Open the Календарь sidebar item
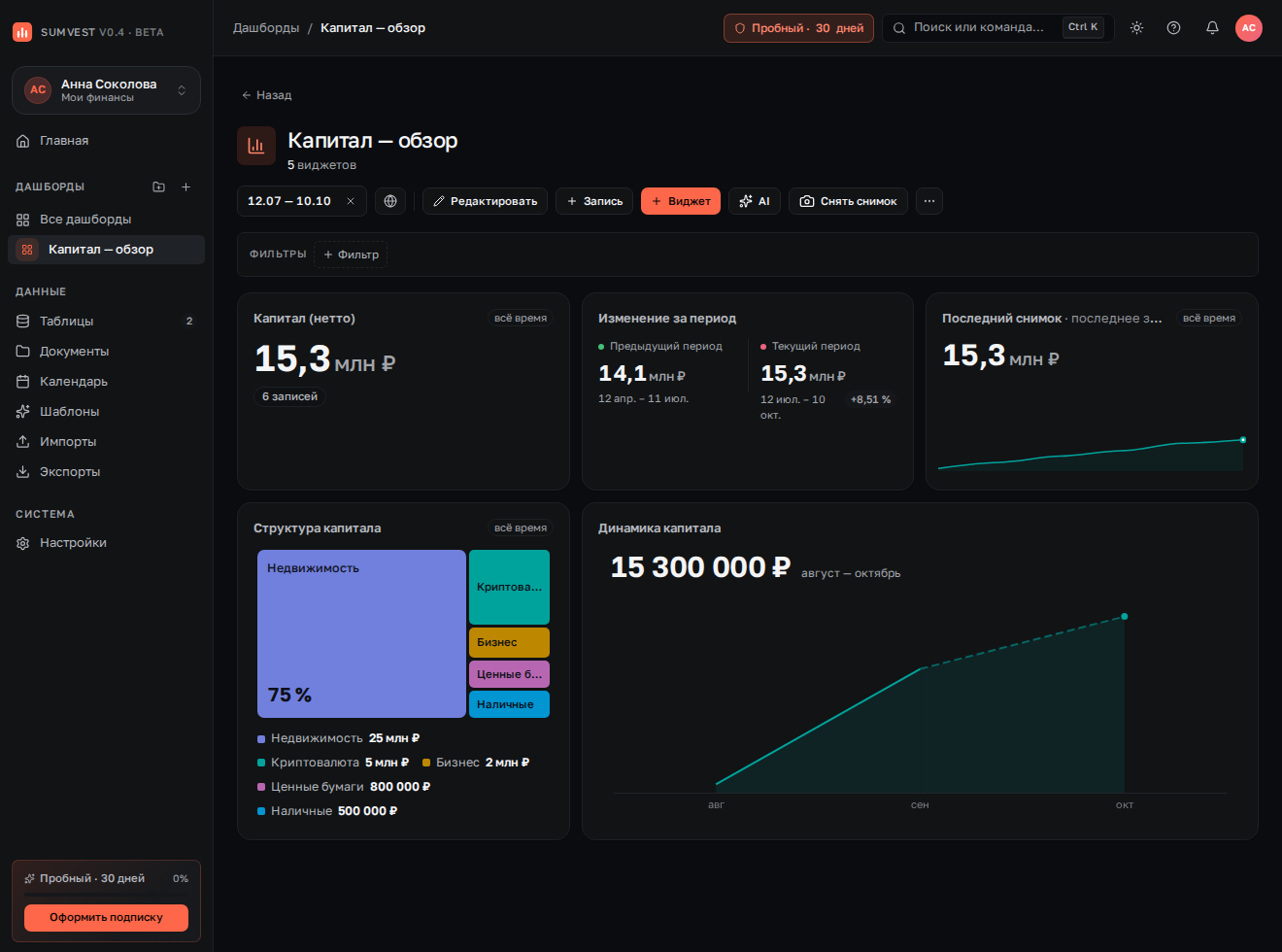The height and width of the screenshot is (952, 1282). (106, 381)
